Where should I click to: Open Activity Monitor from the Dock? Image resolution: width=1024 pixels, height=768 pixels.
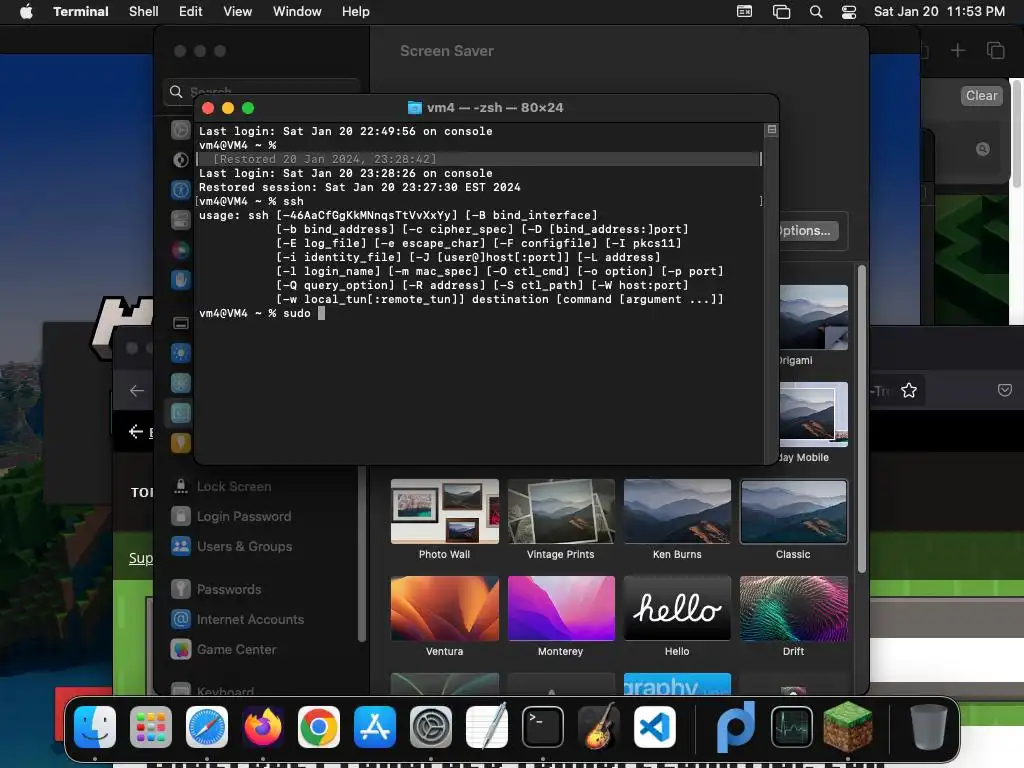(x=792, y=727)
